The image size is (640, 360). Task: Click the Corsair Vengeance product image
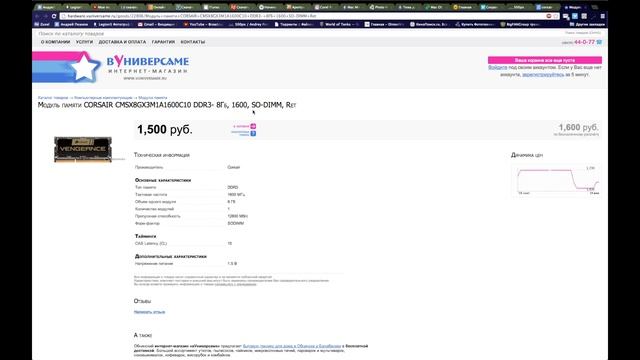tap(83, 149)
